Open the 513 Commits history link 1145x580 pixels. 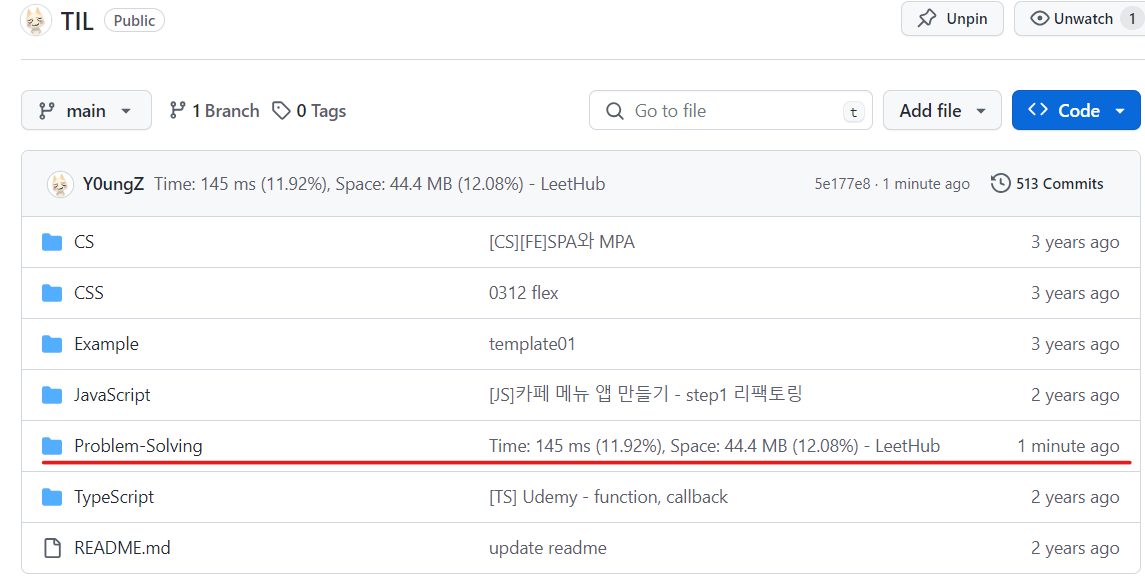pos(1047,183)
